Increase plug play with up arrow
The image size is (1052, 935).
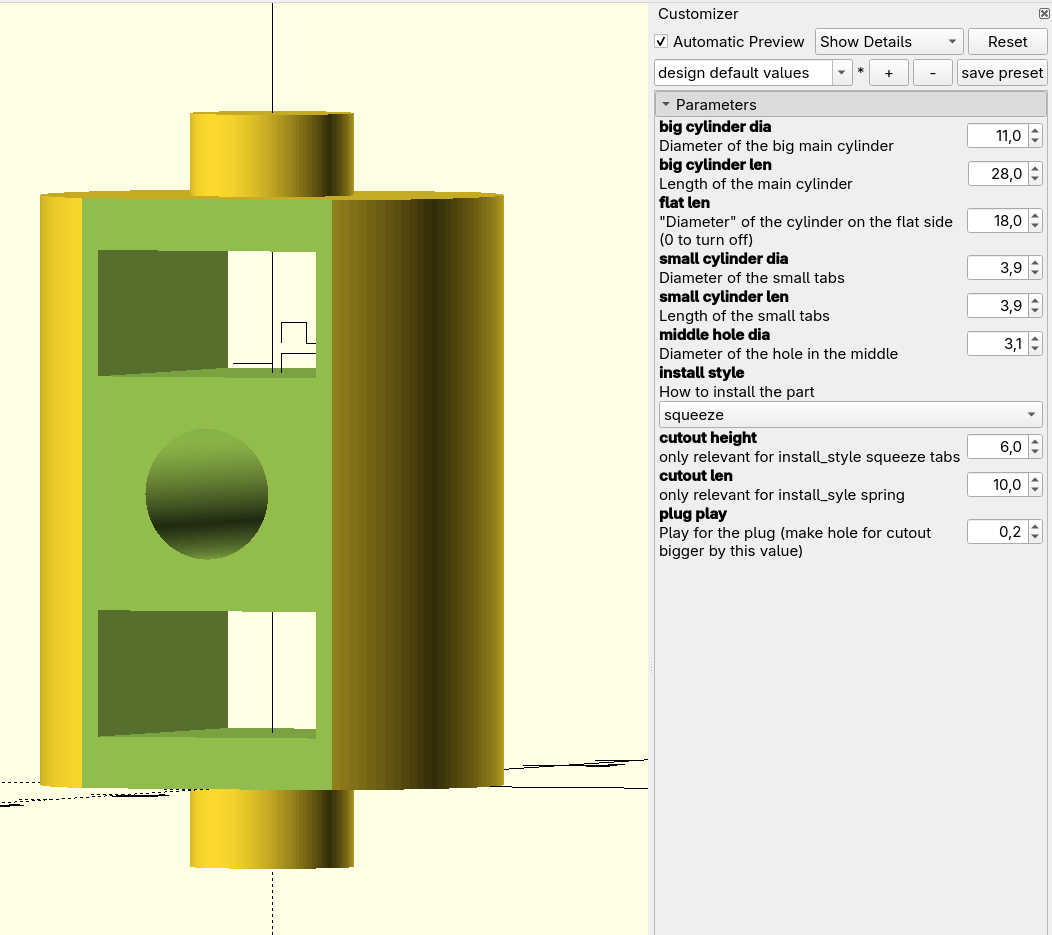1035,527
